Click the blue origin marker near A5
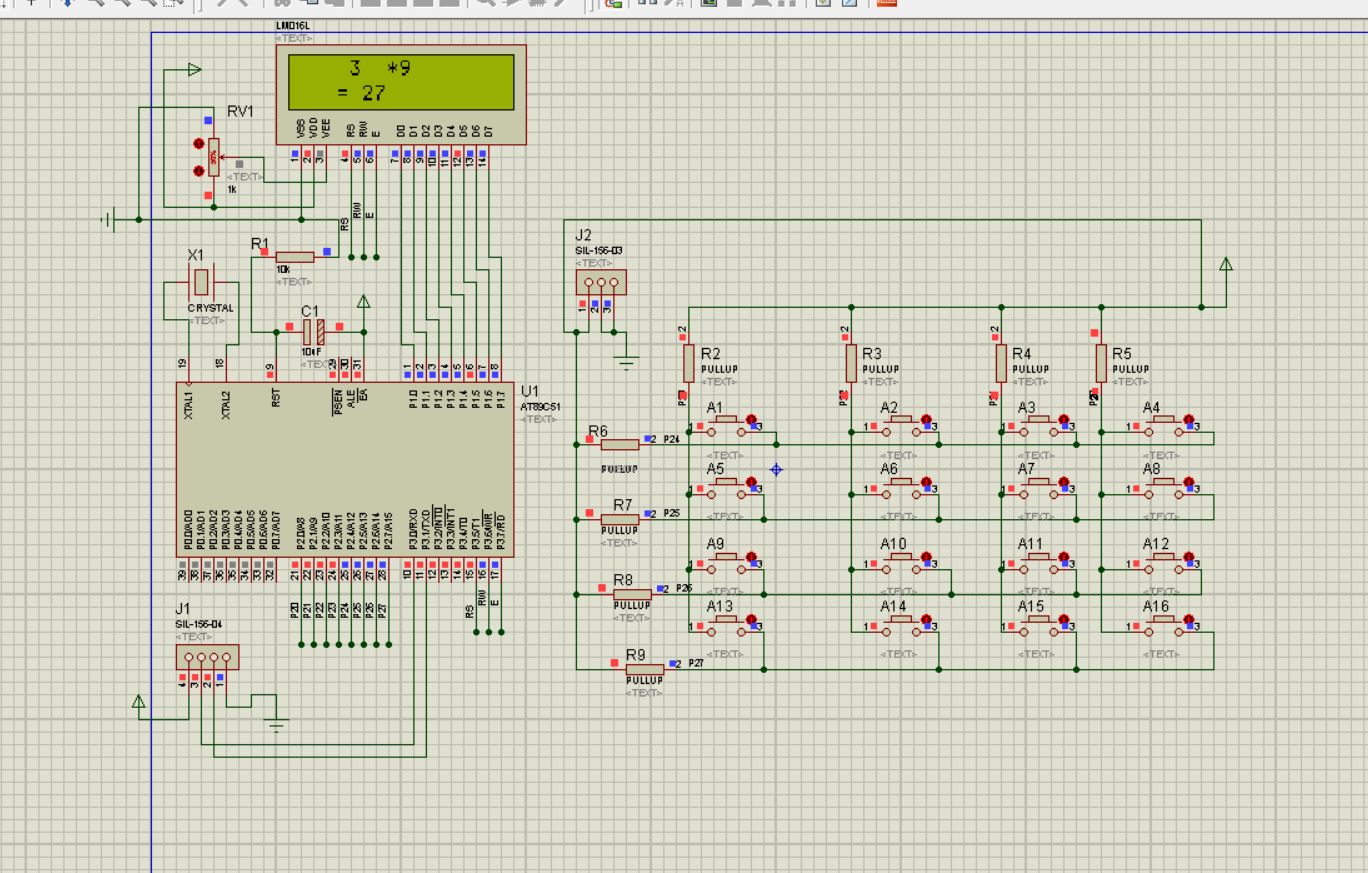 point(776,469)
